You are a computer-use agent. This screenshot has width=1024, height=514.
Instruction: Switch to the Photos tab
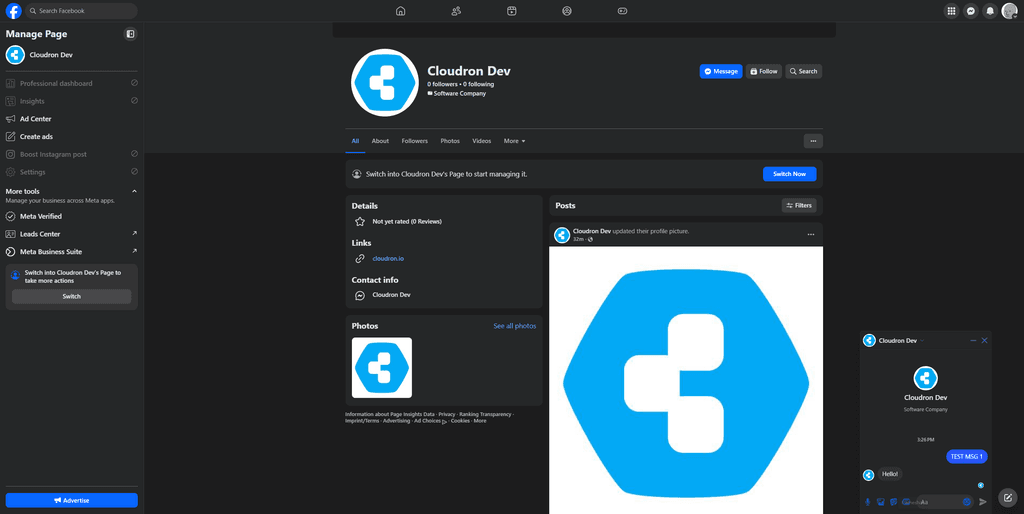450,141
